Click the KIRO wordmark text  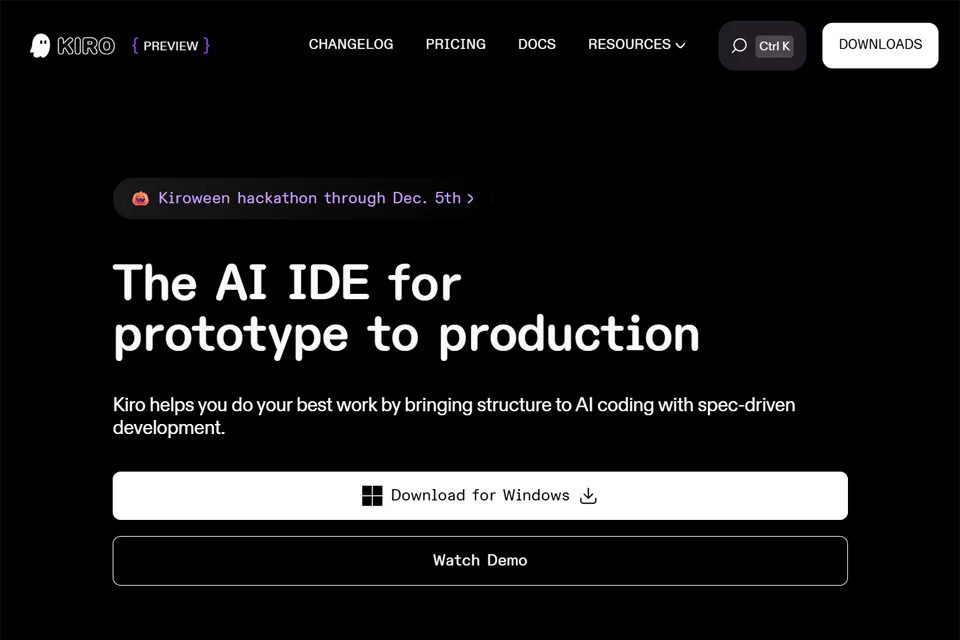tap(86, 46)
